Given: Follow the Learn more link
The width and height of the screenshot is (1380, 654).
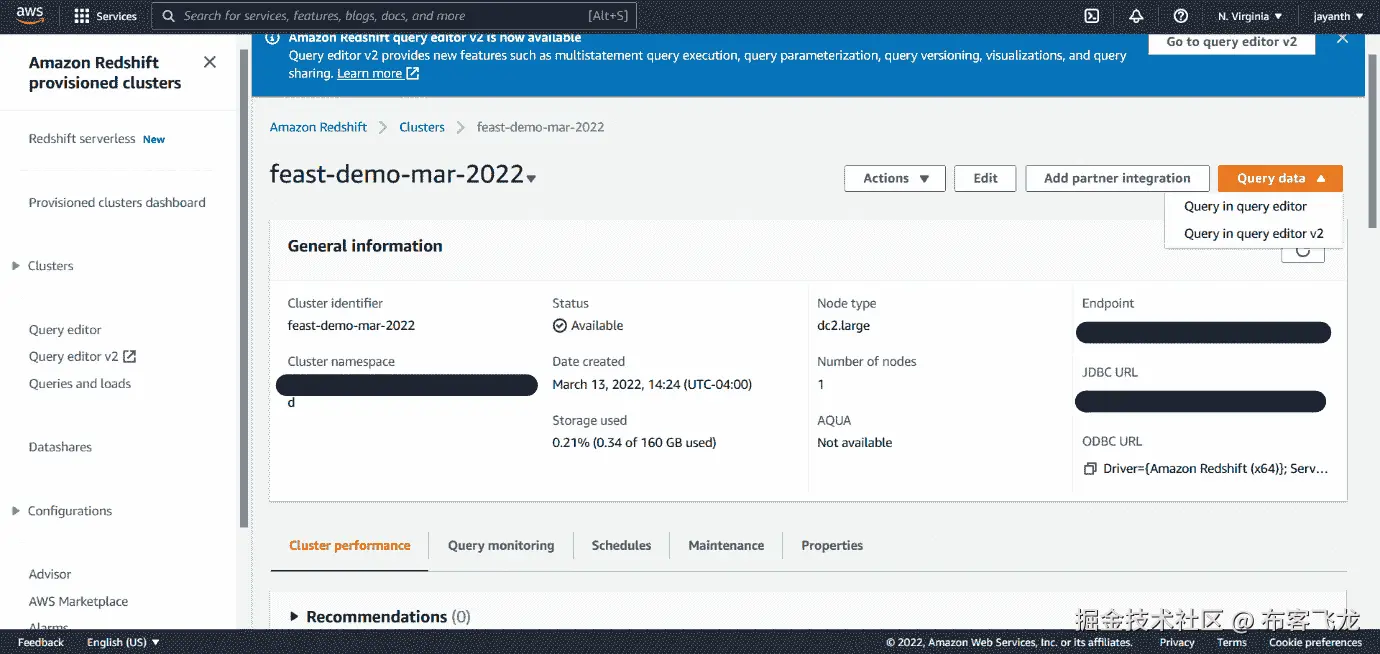Looking at the screenshot, I should [369, 74].
